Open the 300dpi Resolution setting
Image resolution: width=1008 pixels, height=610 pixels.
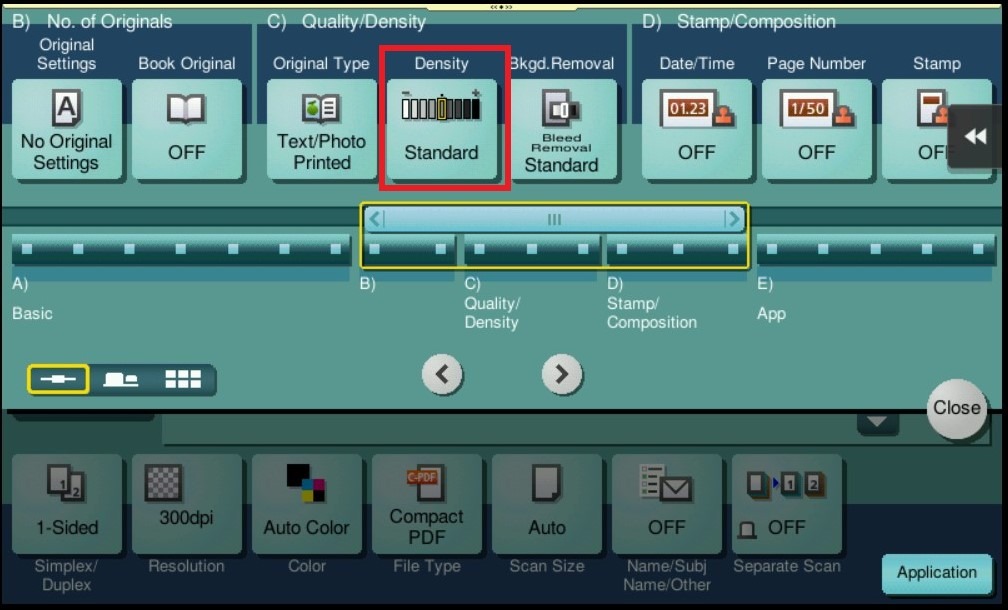[x=186, y=505]
